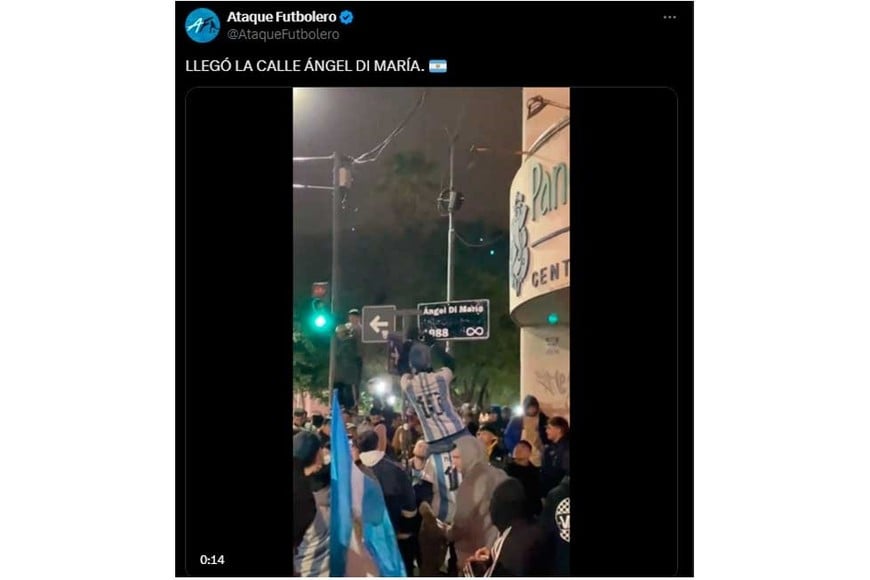The height and width of the screenshot is (580, 870).
Task: Click the Ángel Di María street sign in video
Action: (x=453, y=320)
